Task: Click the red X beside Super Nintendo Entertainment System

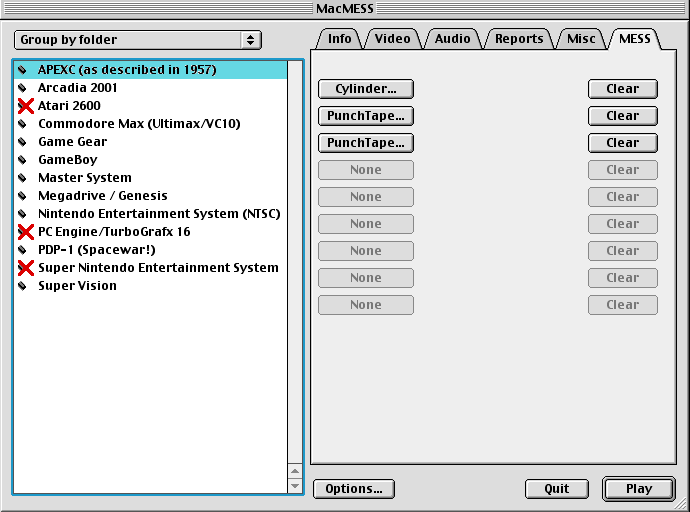Action: click(26, 268)
